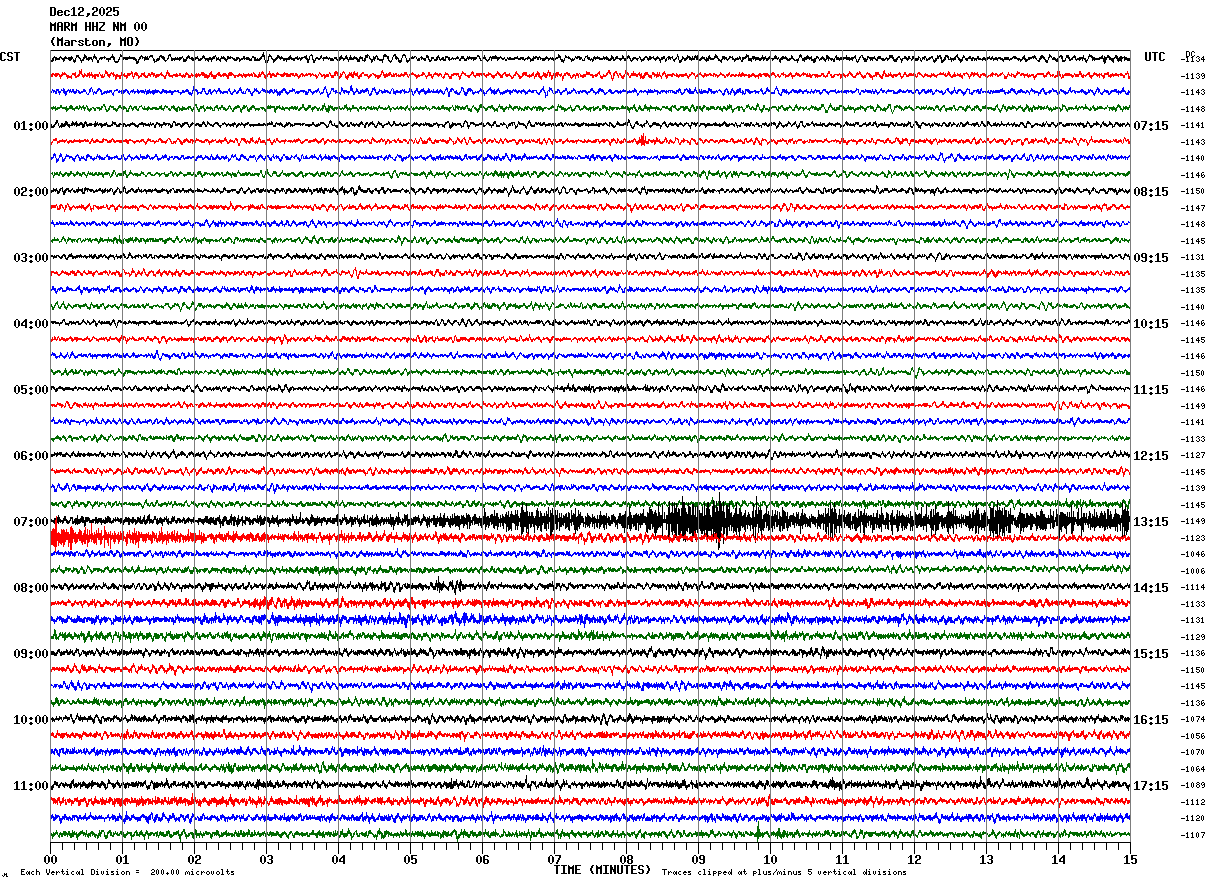
Task: Click the 16:15 UTC time label
Action: (1151, 720)
